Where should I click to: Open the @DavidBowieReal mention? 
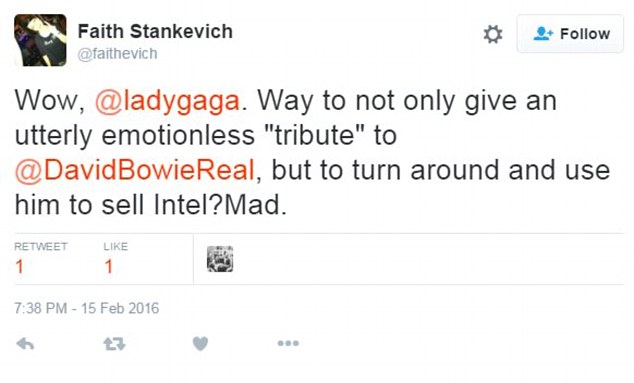(x=135, y=170)
